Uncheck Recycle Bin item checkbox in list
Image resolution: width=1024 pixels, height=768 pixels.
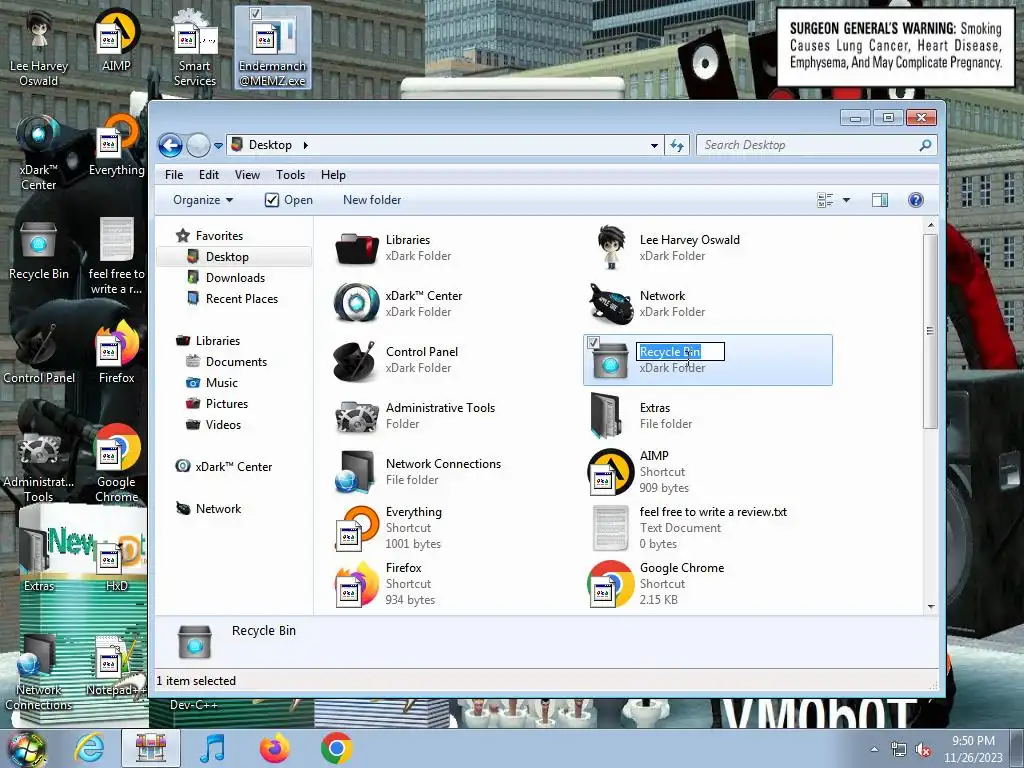tap(593, 342)
